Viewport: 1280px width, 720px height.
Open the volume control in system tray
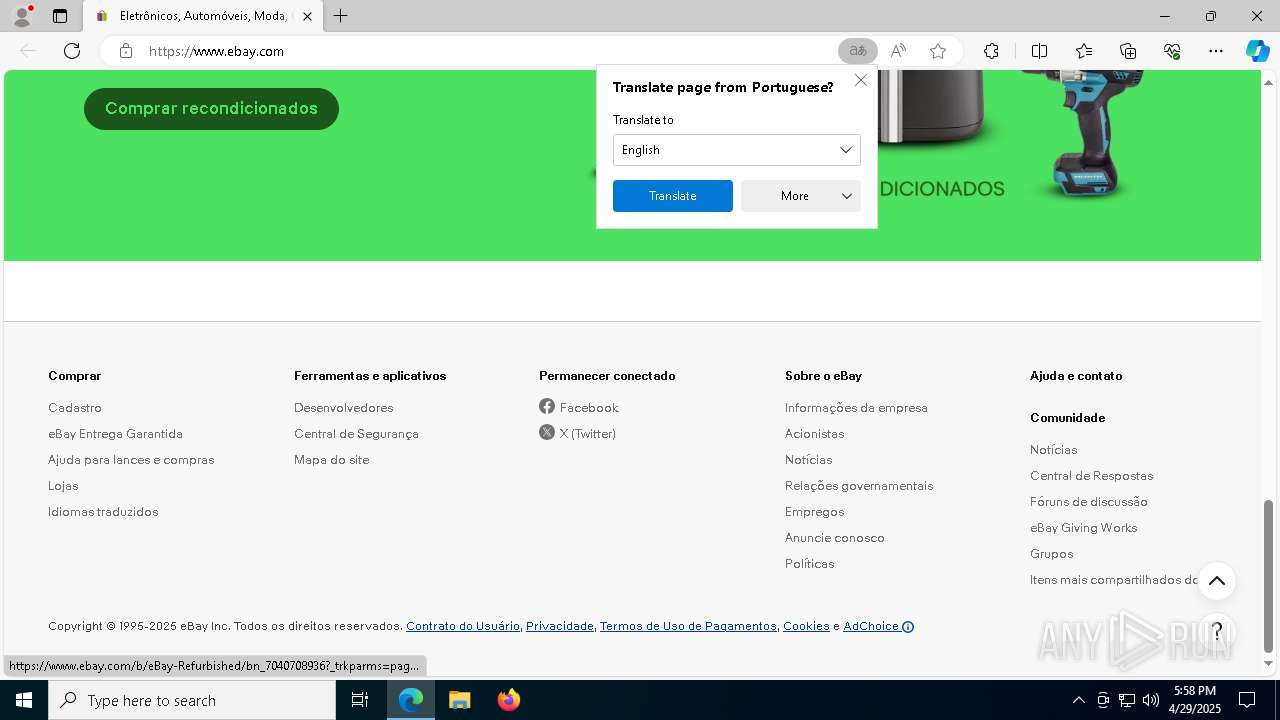pos(1151,700)
